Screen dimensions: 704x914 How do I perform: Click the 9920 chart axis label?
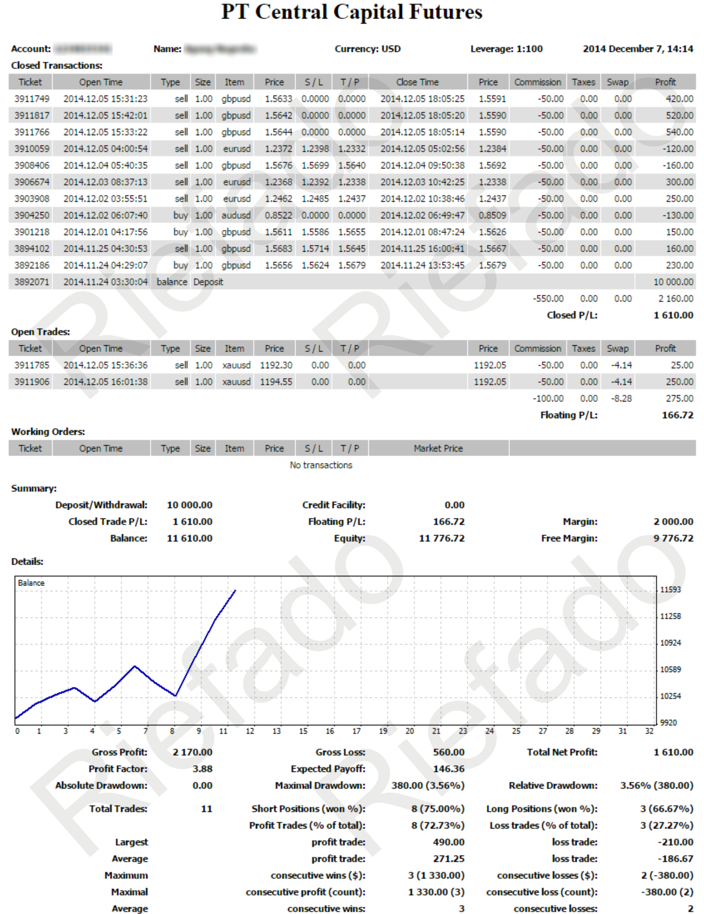click(668, 723)
